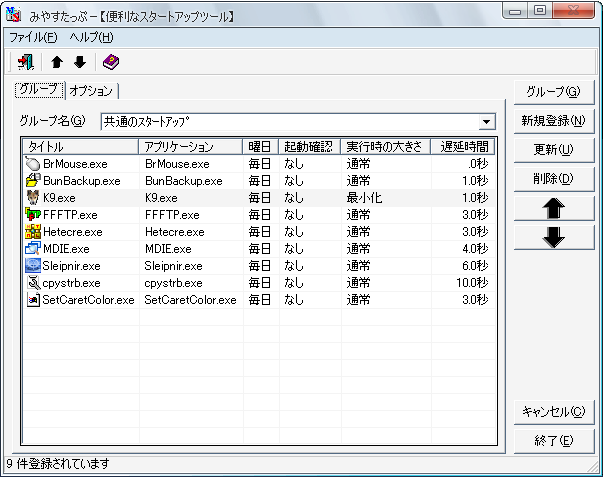Click the Sleipnir.exe icon
This screenshot has height=477, width=603.
(33, 265)
